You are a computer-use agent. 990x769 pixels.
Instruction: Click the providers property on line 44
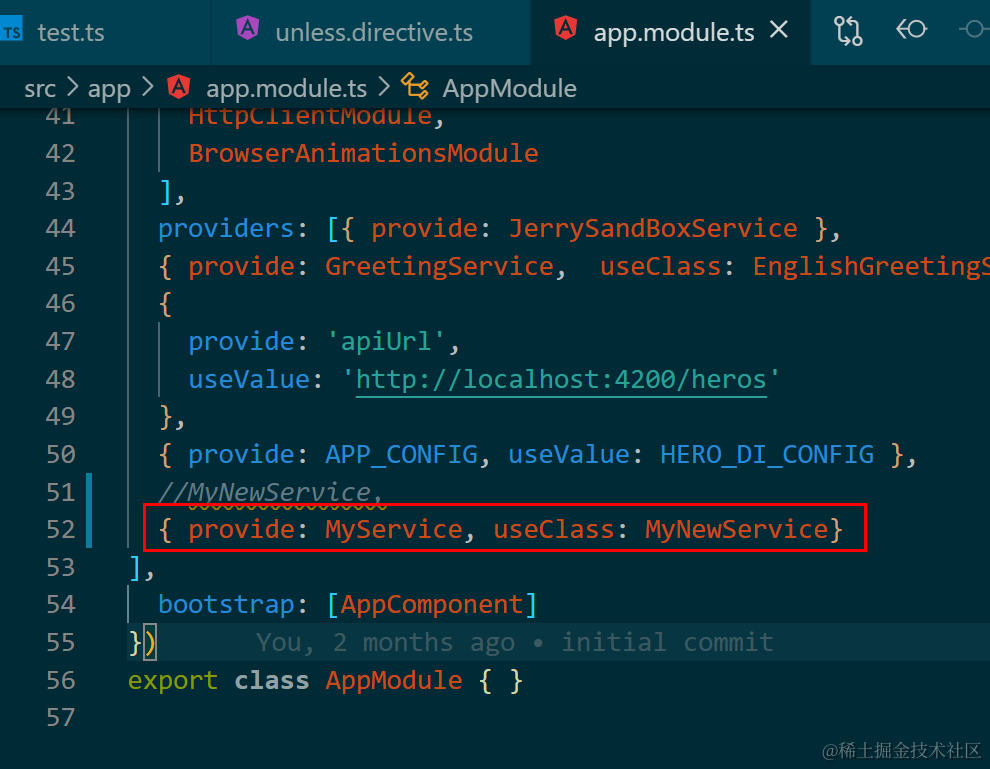coord(226,228)
